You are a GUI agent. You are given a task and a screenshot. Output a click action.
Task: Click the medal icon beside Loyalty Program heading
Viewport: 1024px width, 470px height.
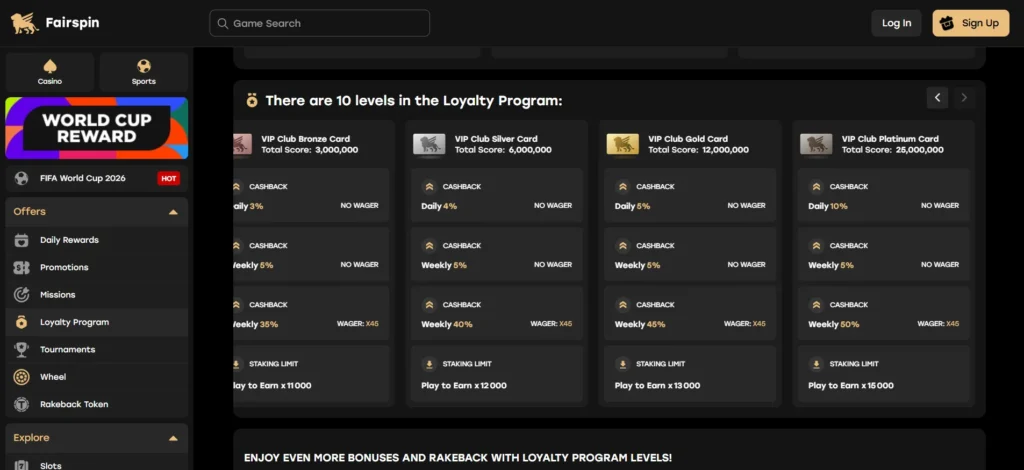tap(252, 101)
